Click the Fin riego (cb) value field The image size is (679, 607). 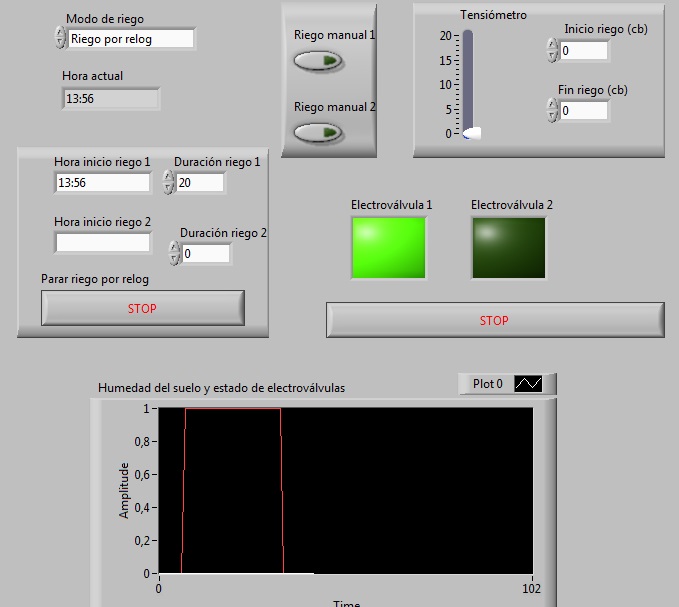tap(584, 111)
